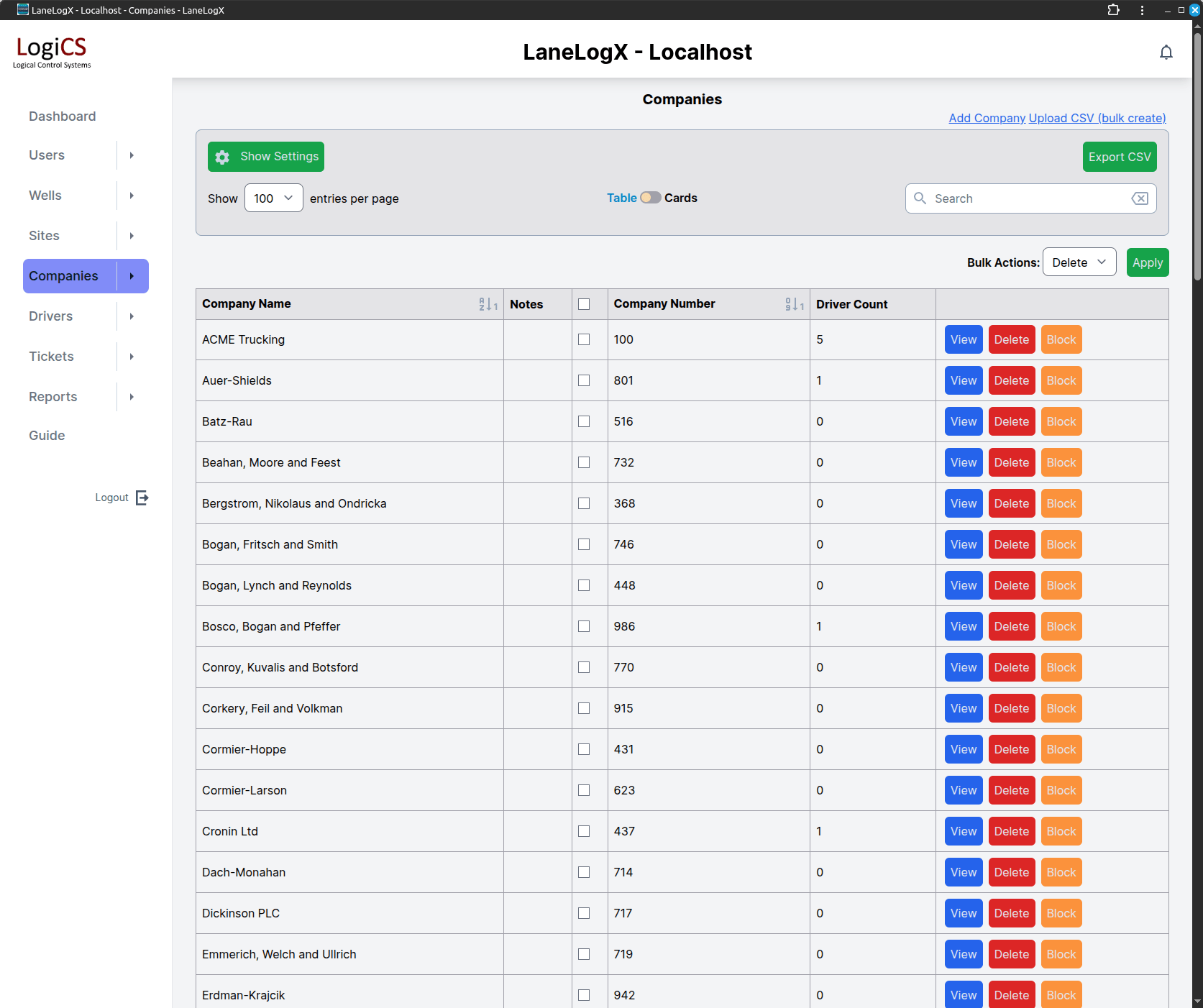
Task: Clear the search field with backspace icon
Action: coord(1140,198)
